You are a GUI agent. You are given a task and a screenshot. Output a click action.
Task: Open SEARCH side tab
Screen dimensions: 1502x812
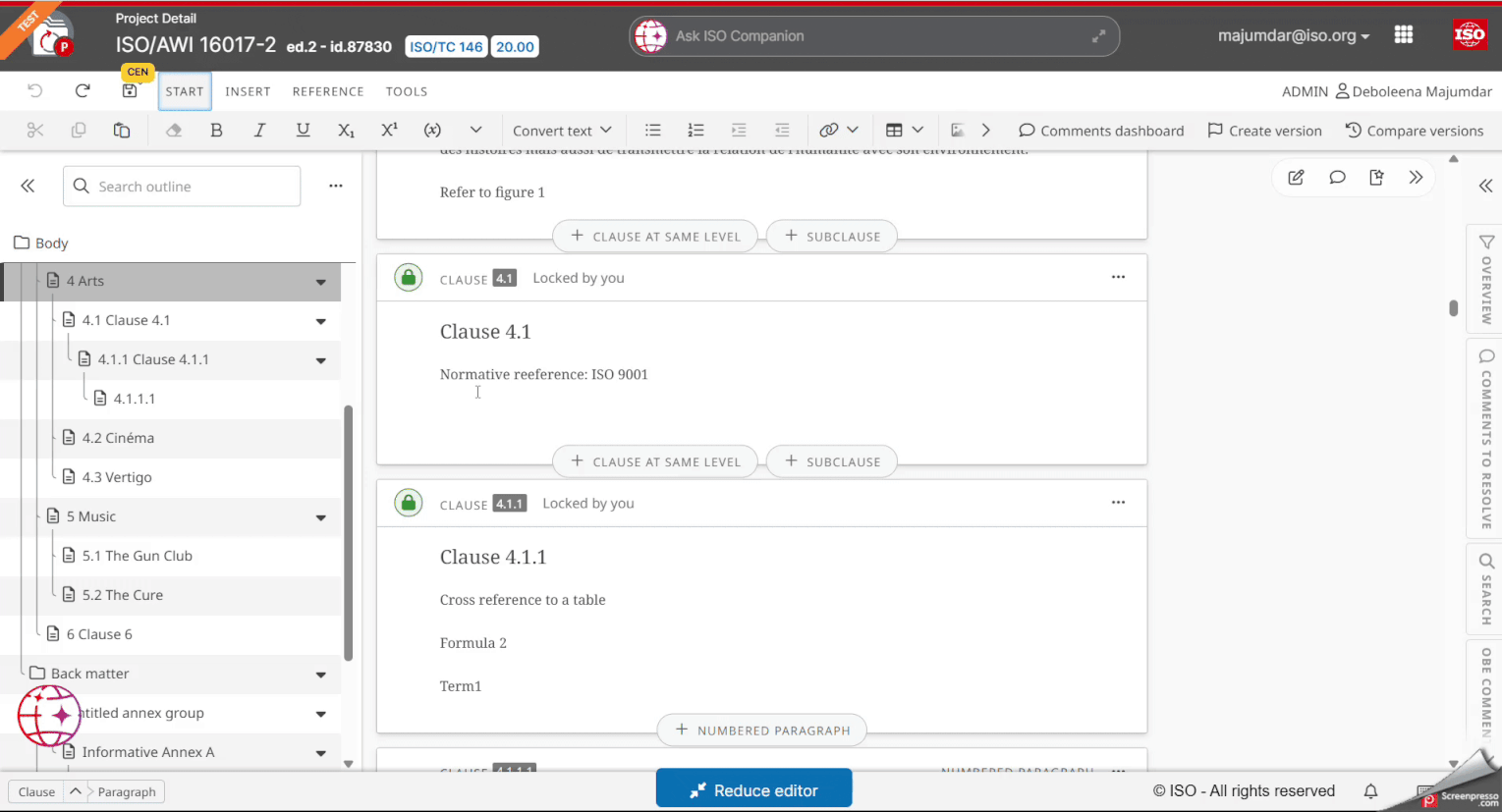(1486, 587)
